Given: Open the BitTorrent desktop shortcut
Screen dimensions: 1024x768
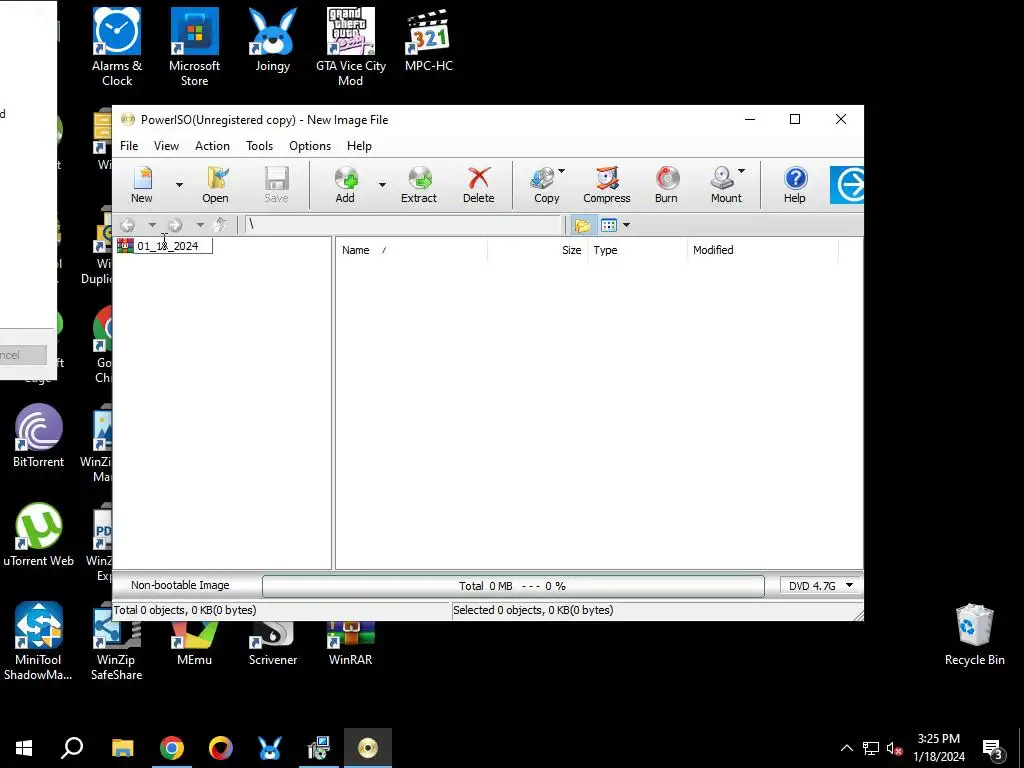Looking at the screenshot, I should point(39,436).
